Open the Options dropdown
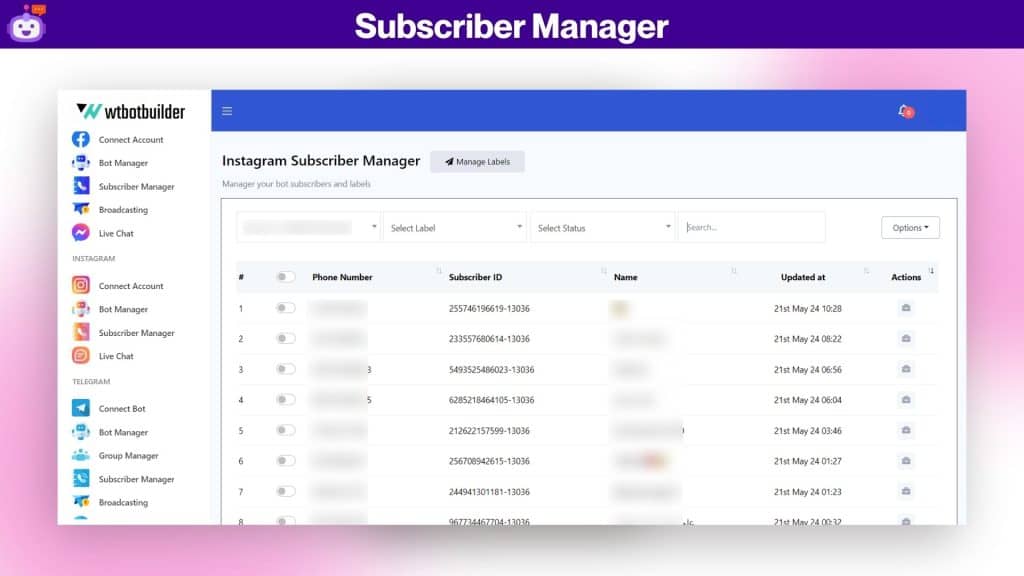 (x=909, y=227)
